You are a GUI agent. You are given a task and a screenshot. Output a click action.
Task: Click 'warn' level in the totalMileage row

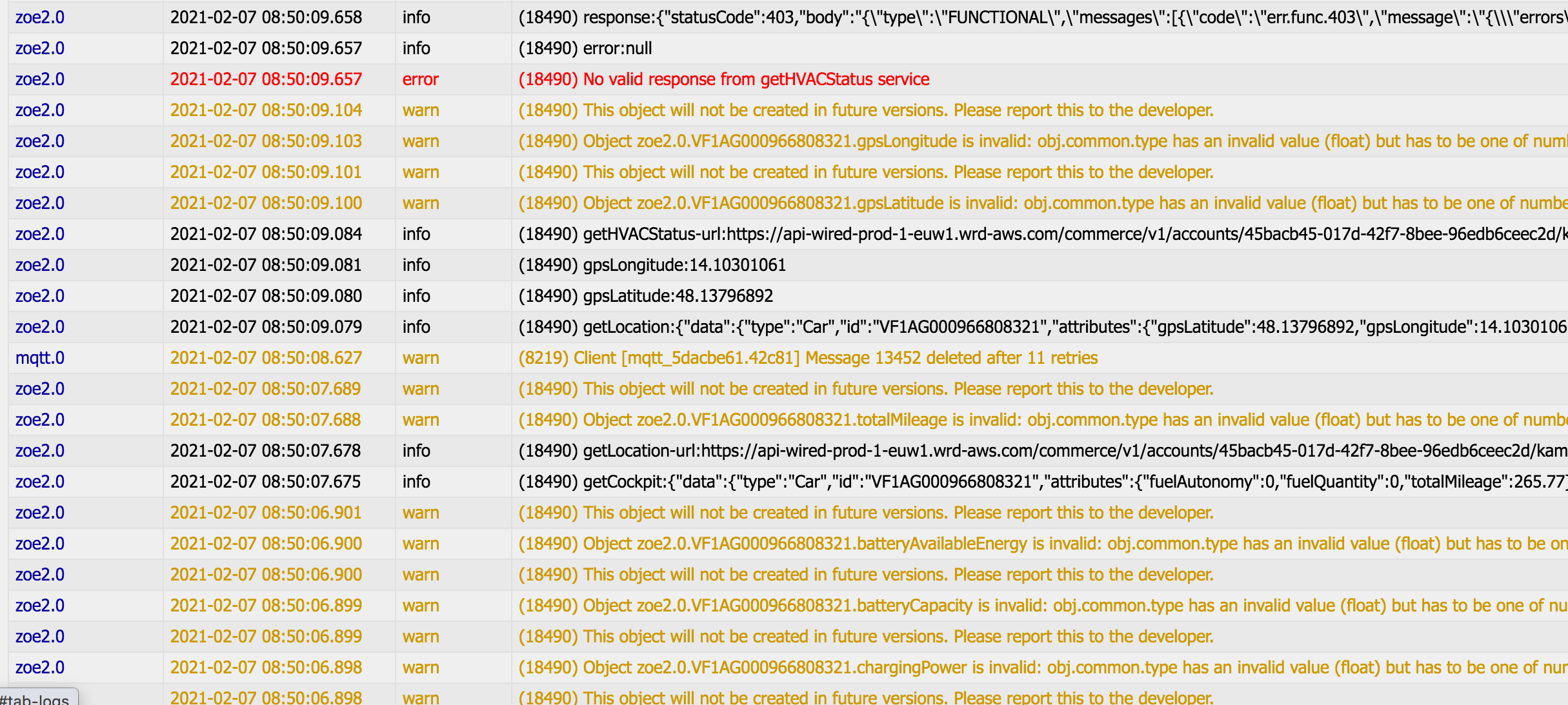point(421,420)
